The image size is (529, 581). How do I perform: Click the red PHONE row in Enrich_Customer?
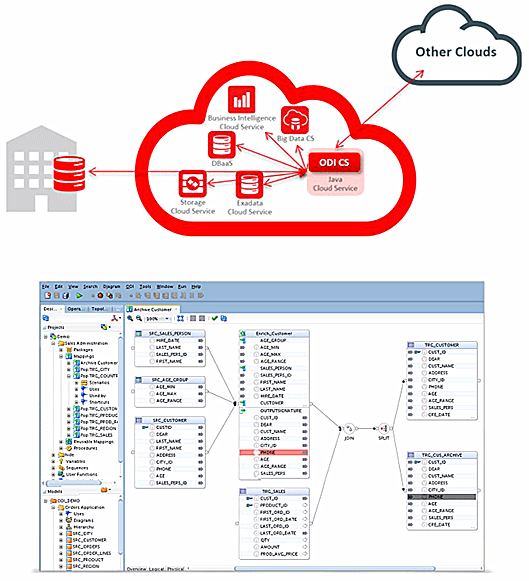pyautogui.click(x=273, y=452)
